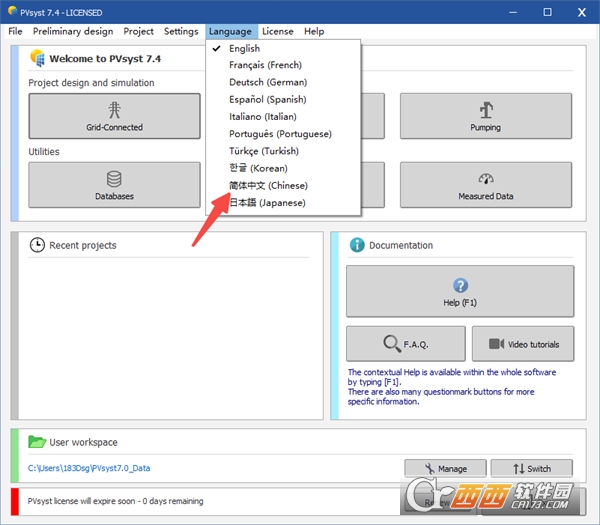The width and height of the screenshot is (600, 525).
Task: Click the video camera icon
Action: 496,344
